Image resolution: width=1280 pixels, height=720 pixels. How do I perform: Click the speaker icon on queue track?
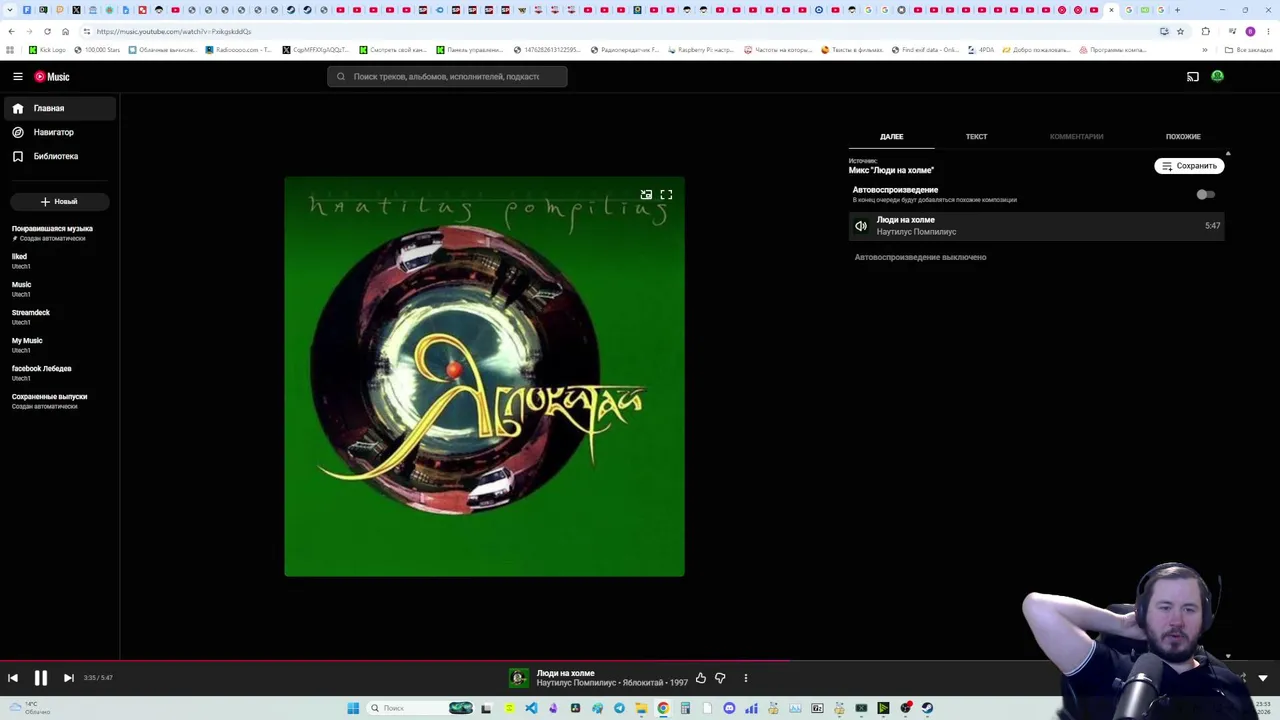click(861, 226)
